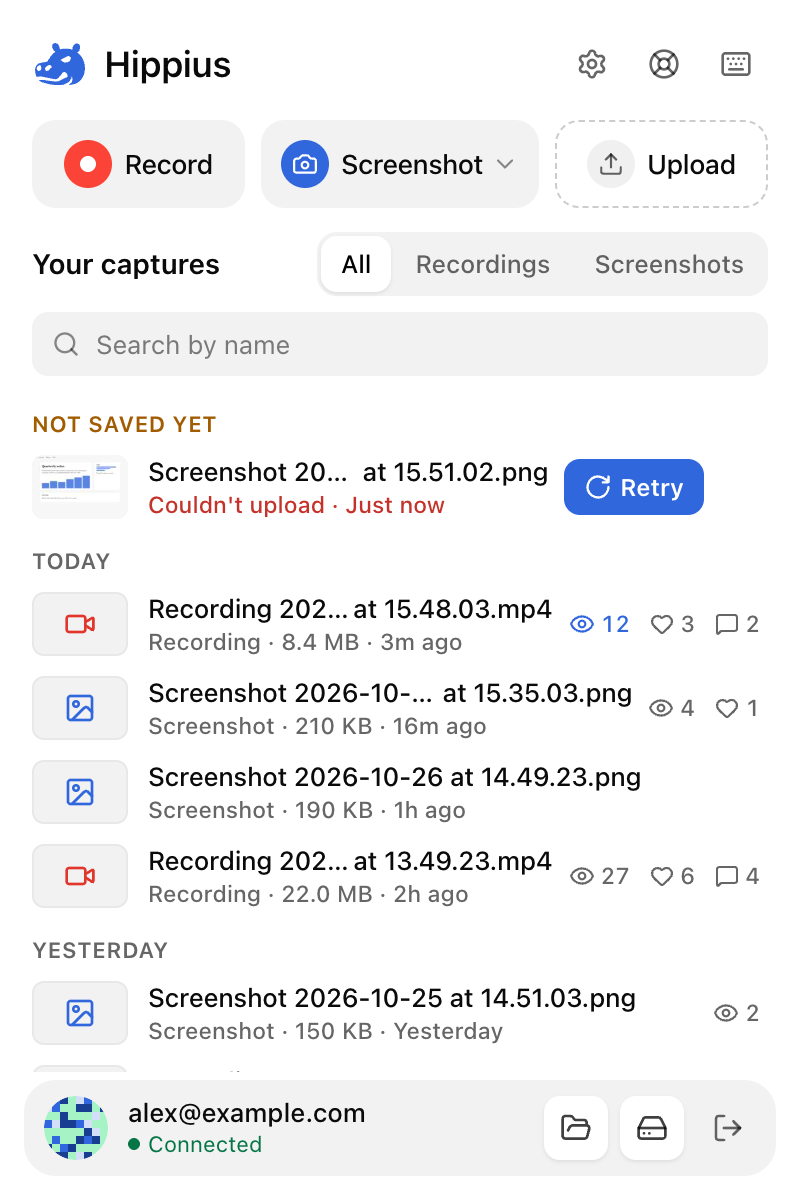Viewport: 800px width, 1200px height.
Task: Click "Screenshot · 210 KB · 16m ago" details
Action: coord(317,726)
